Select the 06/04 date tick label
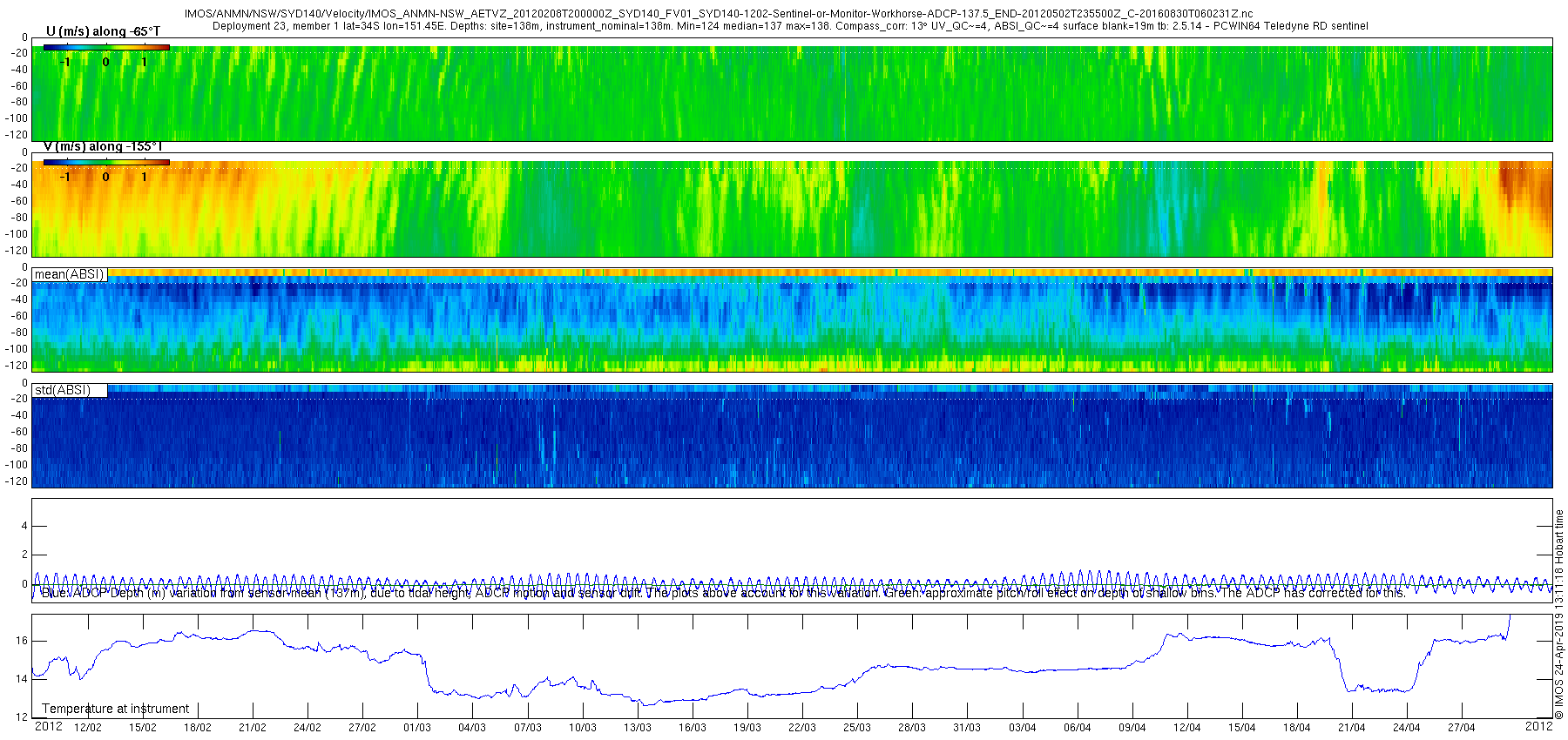This screenshot has height=740, width=1568. pos(1078,728)
